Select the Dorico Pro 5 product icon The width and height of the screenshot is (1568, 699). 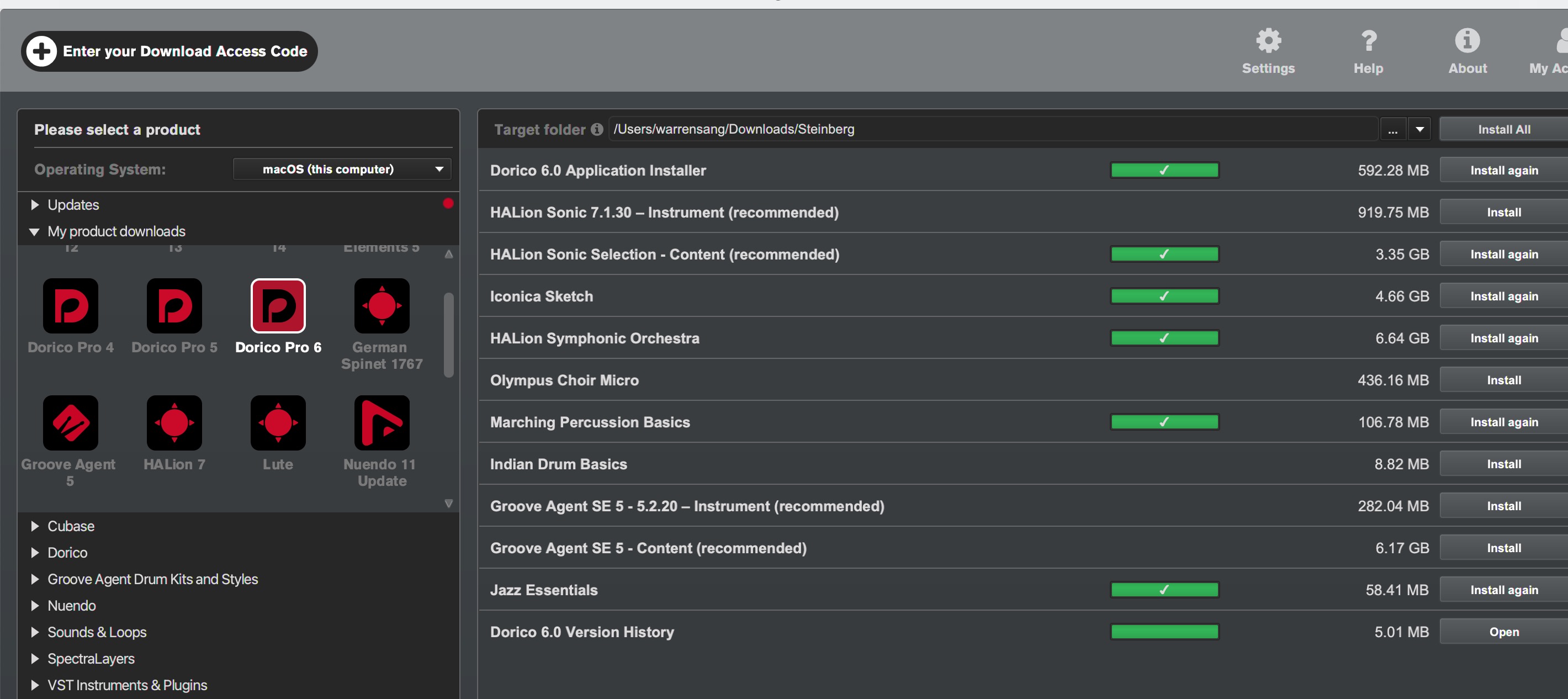click(x=174, y=306)
